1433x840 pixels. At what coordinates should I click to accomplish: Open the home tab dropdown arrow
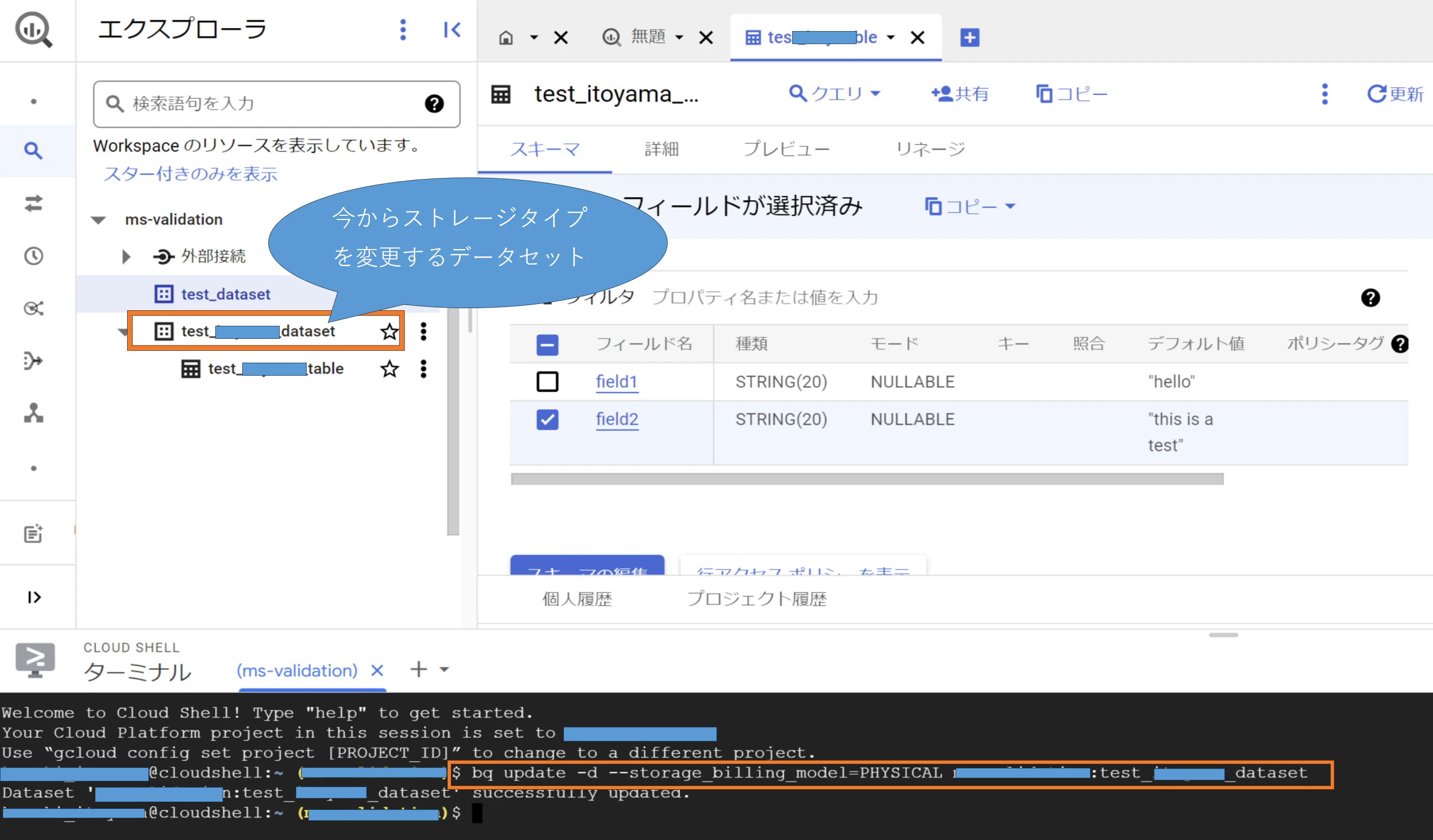[533, 37]
